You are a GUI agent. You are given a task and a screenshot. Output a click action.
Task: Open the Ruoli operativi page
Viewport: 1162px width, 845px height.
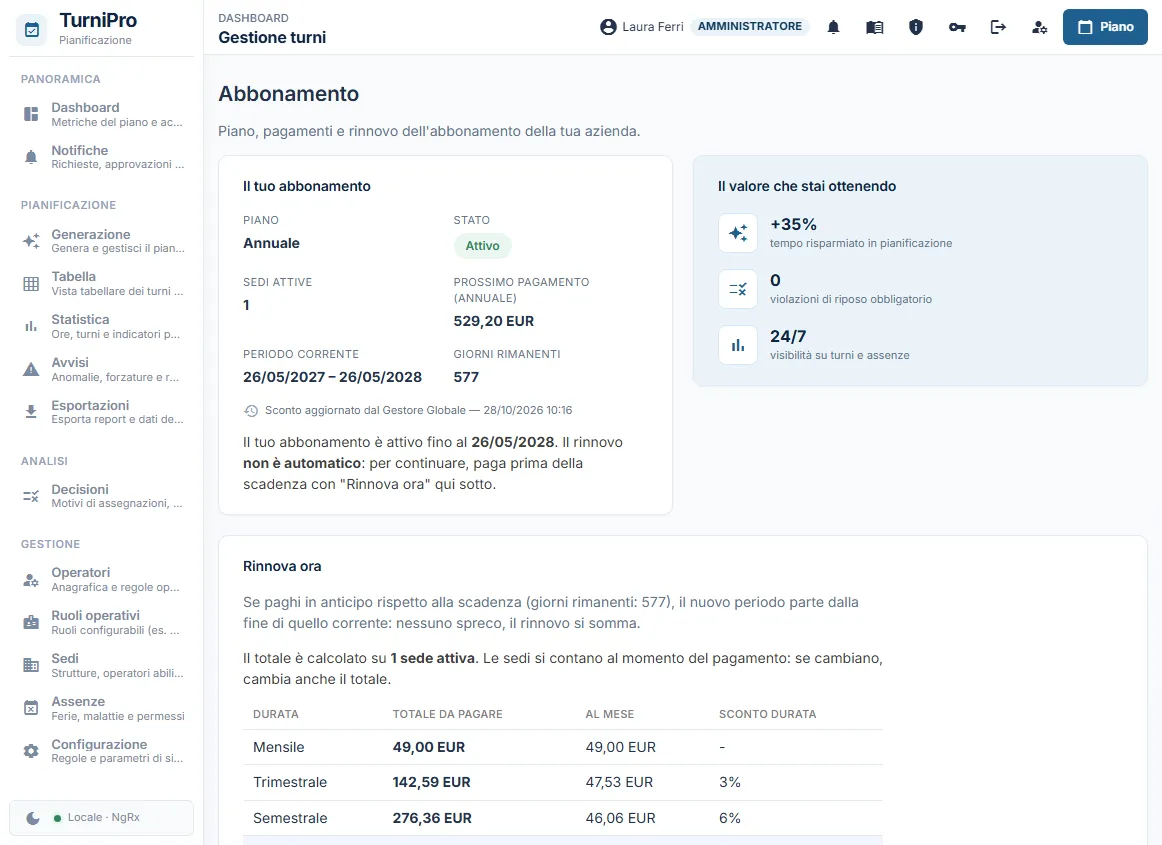[102, 623]
